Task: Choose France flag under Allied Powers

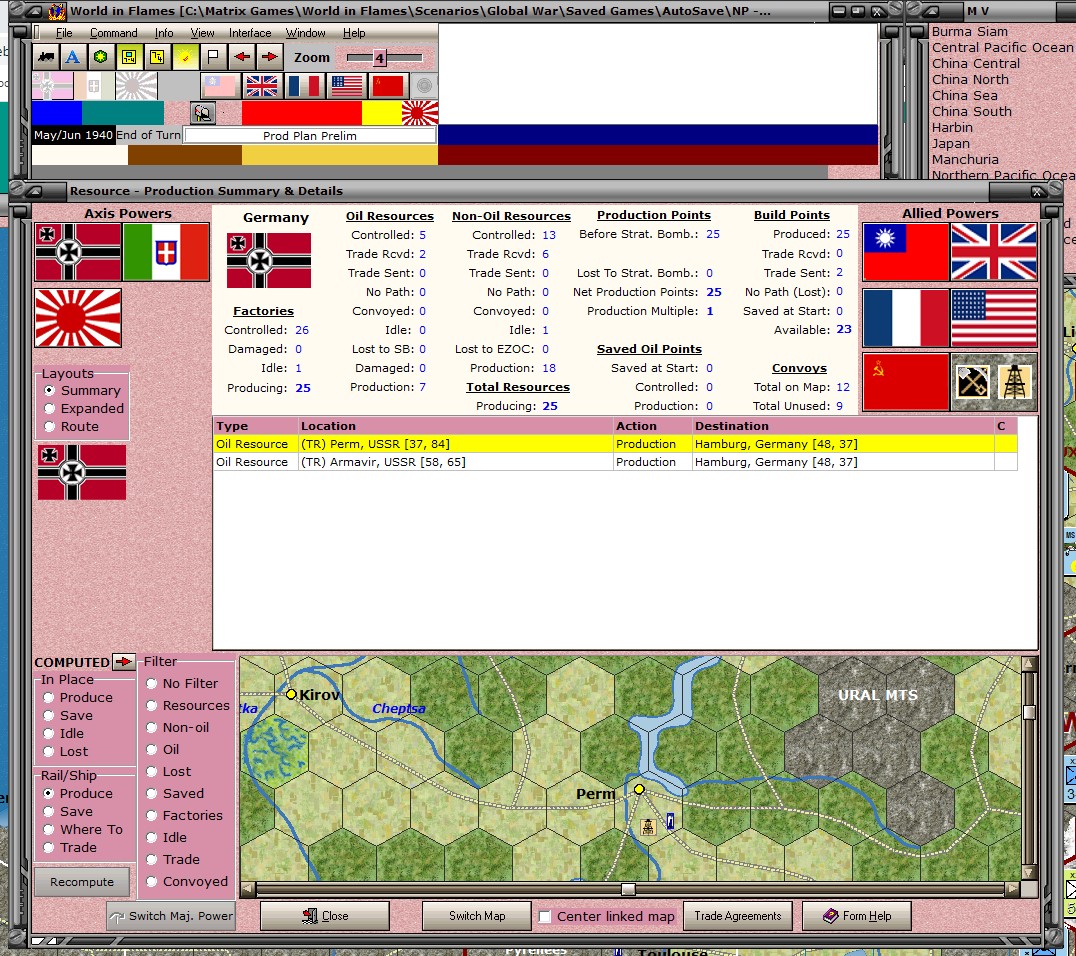Action: (906, 318)
